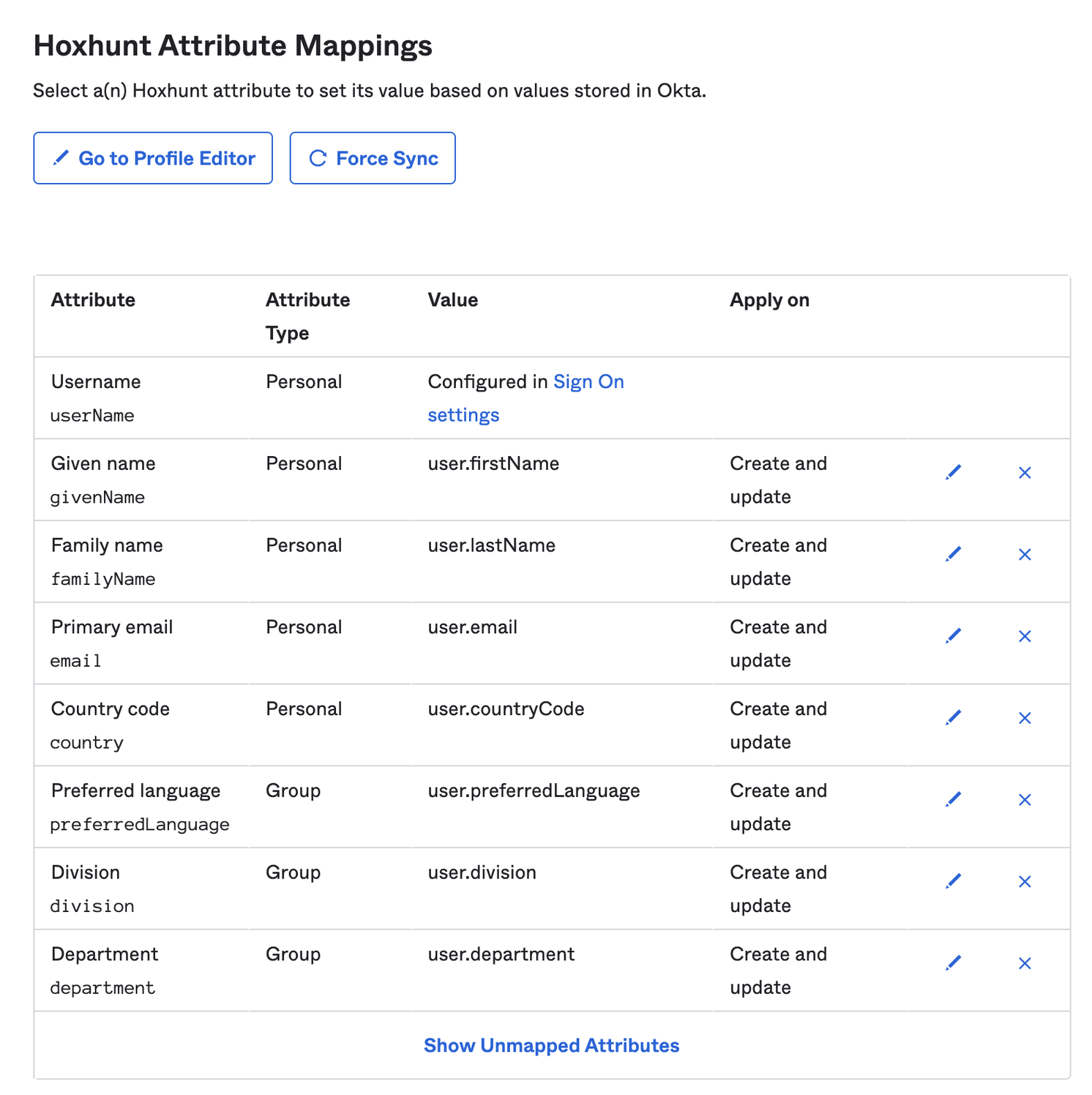Click Personal type in Username row
The image size is (1092, 1095).
[304, 381]
